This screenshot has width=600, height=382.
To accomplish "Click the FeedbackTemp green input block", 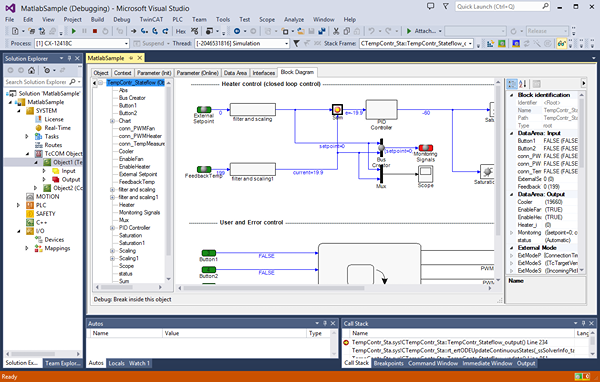I will pyautogui.click(x=204, y=169).
